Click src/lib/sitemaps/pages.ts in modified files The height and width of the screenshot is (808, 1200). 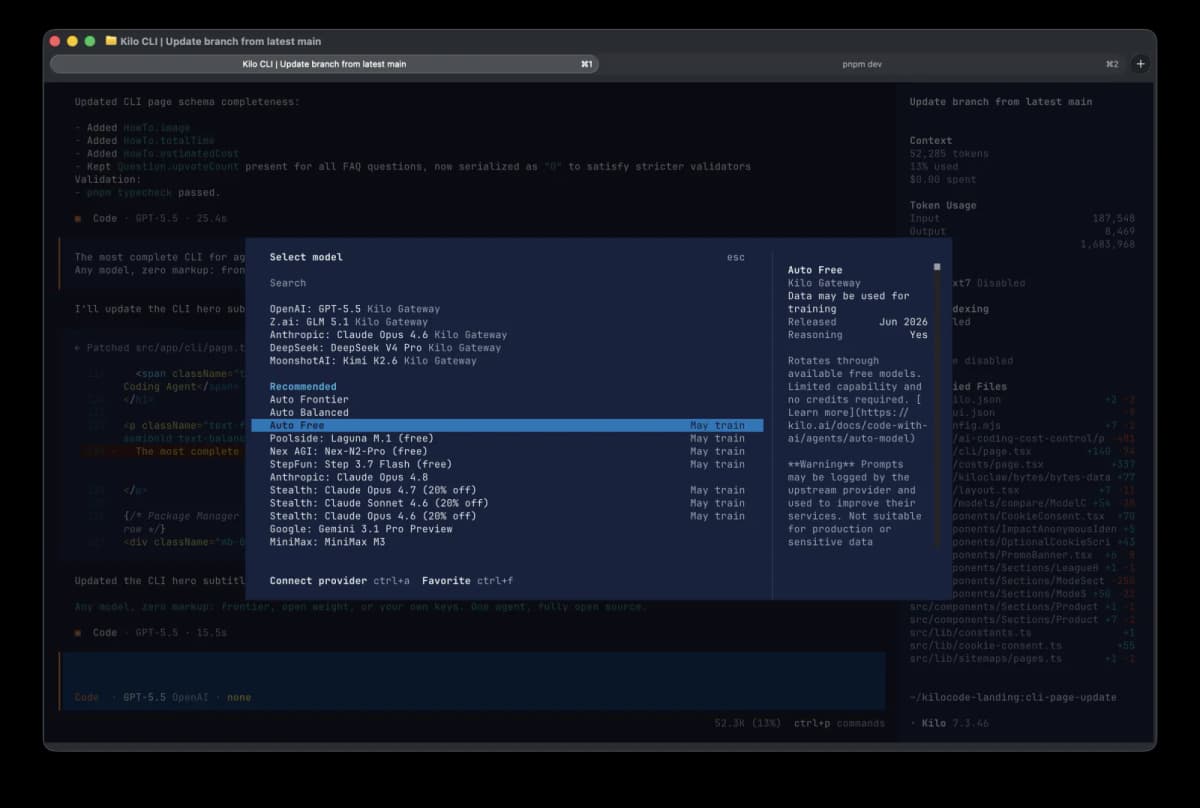pyautogui.click(x=985, y=659)
